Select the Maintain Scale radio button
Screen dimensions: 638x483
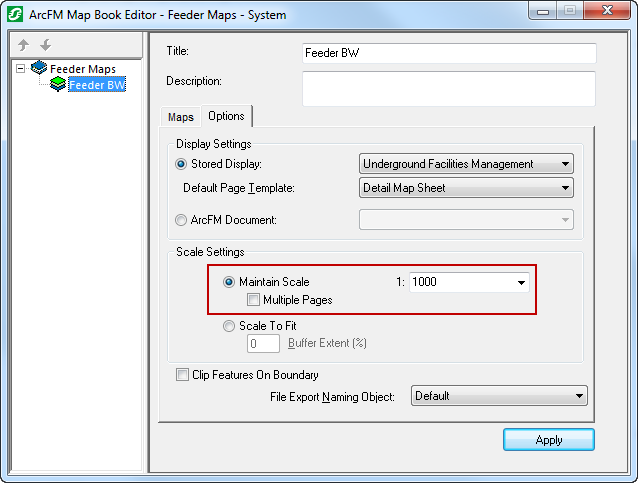pyautogui.click(x=229, y=282)
